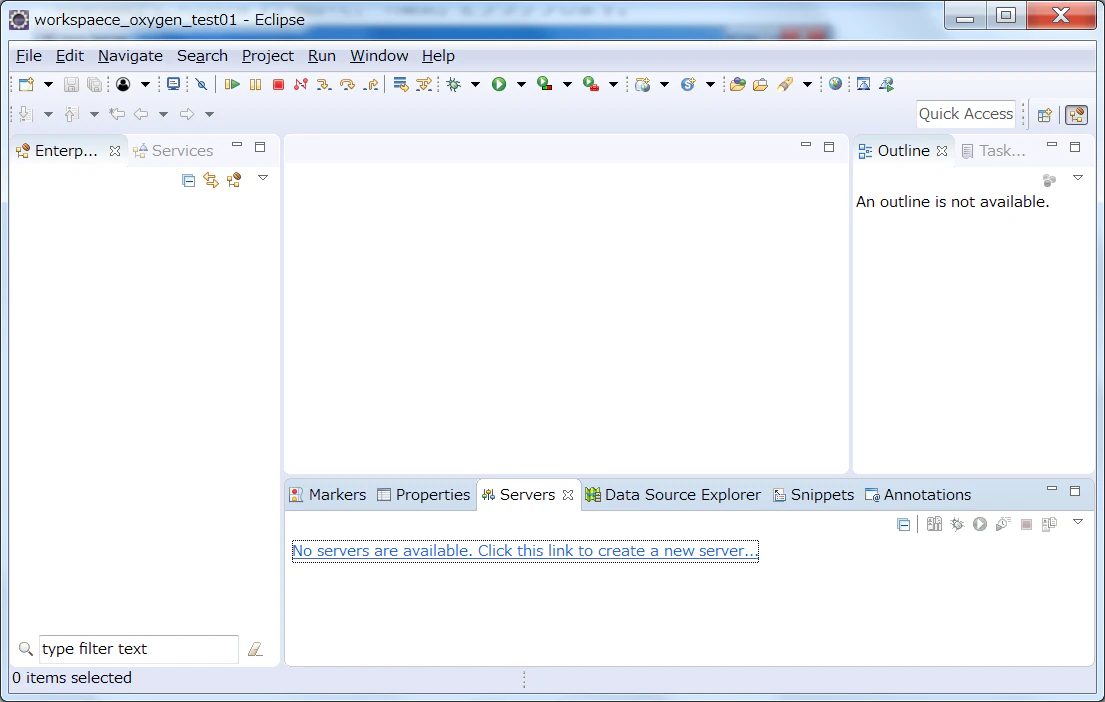
Task: Close the Servers tab
Action: coord(568,495)
